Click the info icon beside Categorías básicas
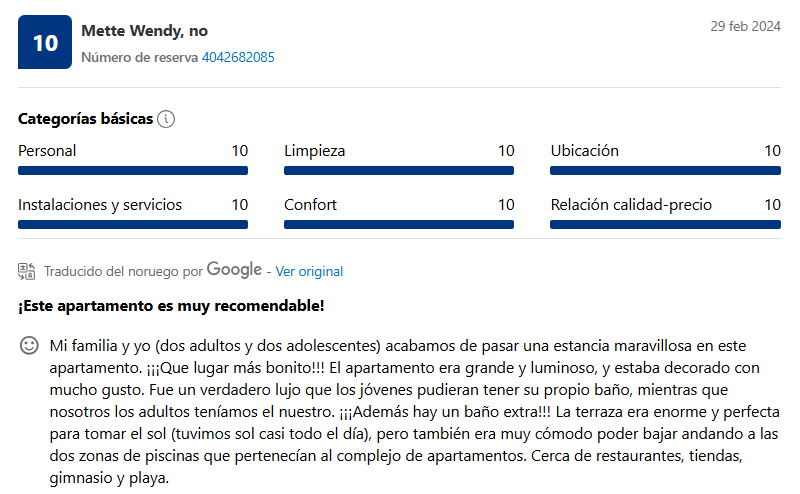 pyautogui.click(x=166, y=119)
